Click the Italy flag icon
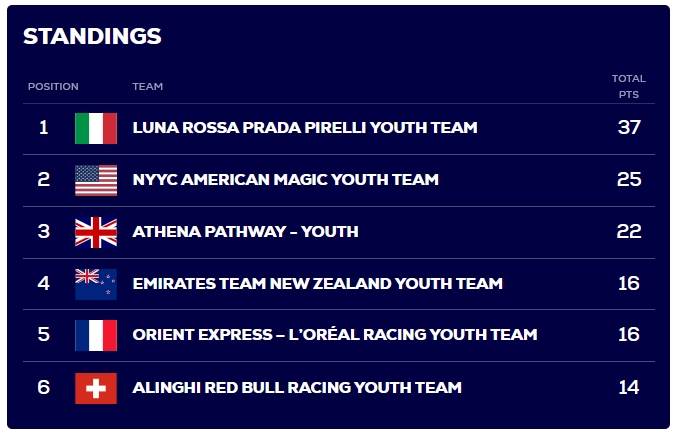Viewport: 677px width, 433px height. 96,128
